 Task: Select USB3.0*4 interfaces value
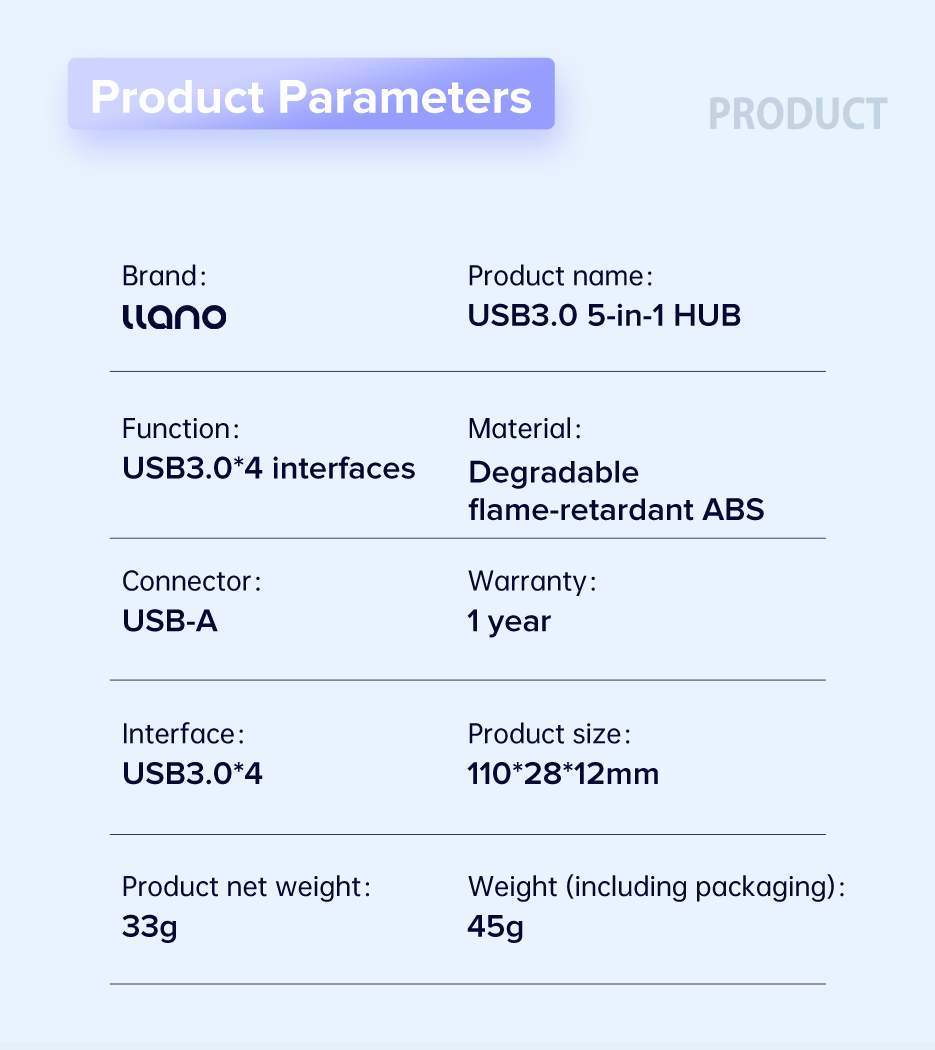pyautogui.click(x=269, y=468)
